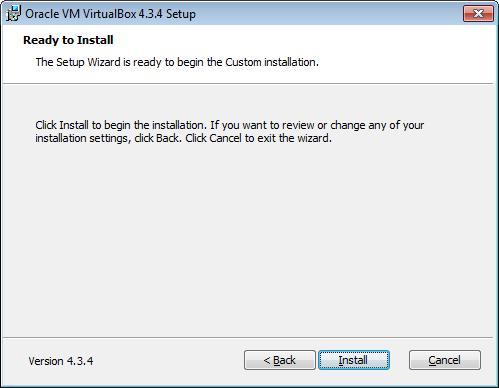Click the Oracle VM VirtualBox 4.3.4 Setup title
Screen dimensions: 499x388
point(110,14)
